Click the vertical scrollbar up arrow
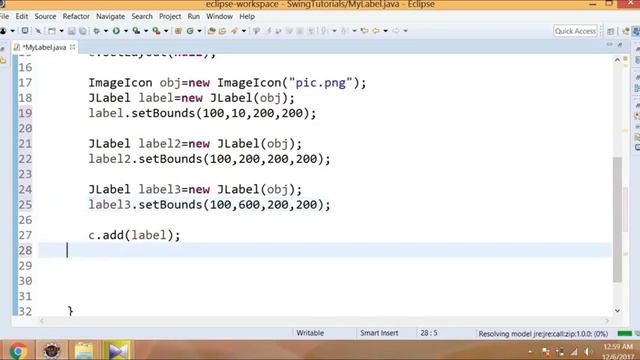 (617, 60)
